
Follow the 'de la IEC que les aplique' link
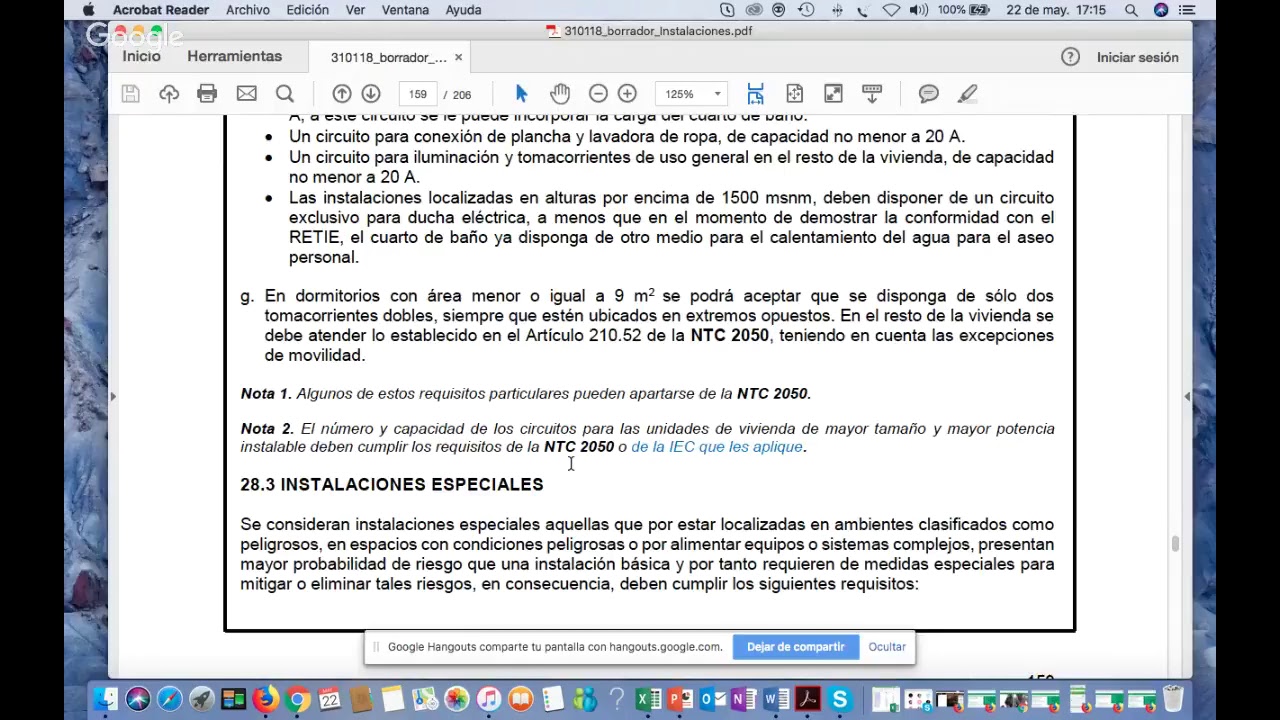coord(717,447)
